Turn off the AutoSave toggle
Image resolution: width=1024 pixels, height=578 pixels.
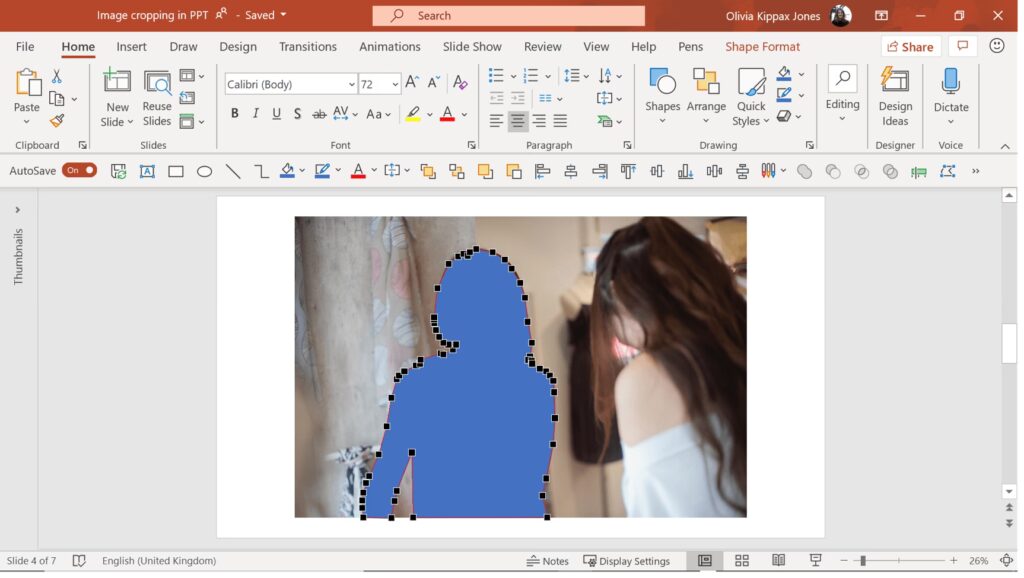tap(79, 170)
